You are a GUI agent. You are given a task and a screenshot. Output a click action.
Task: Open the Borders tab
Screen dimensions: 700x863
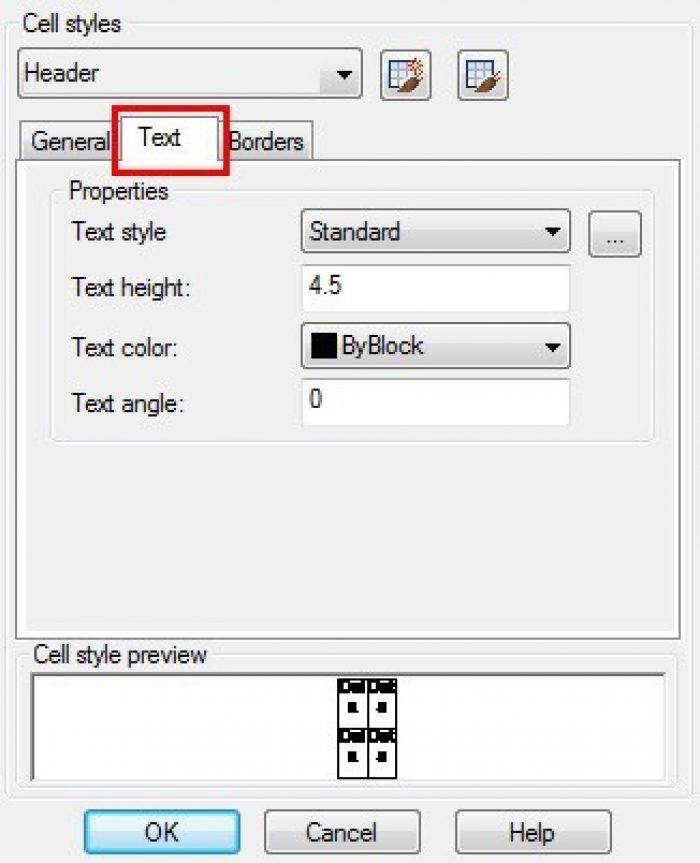[267, 141]
